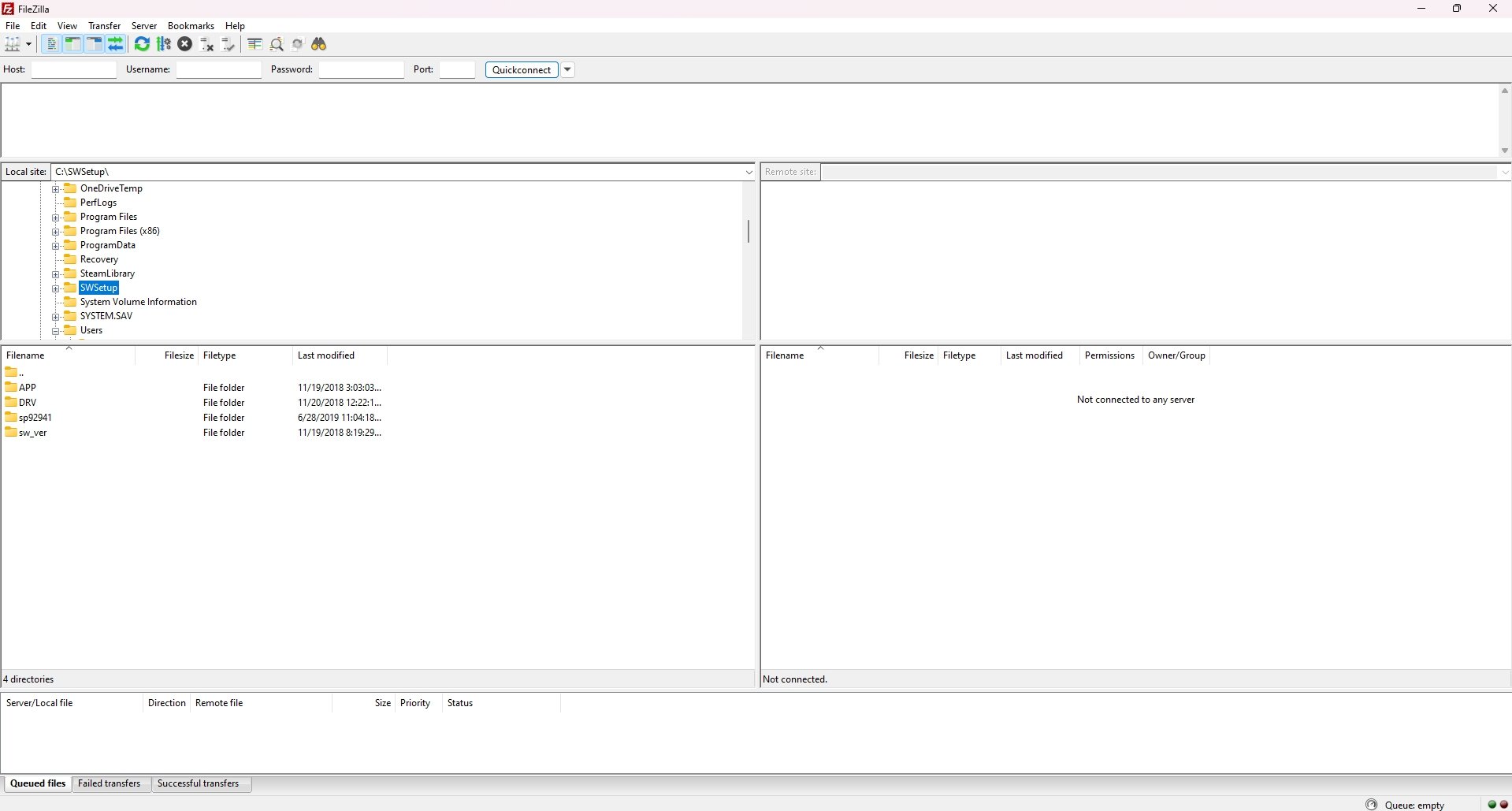This screenshot has height=811, width=1512.
Task: Toggle directory comparison
Action: point(277,44)
